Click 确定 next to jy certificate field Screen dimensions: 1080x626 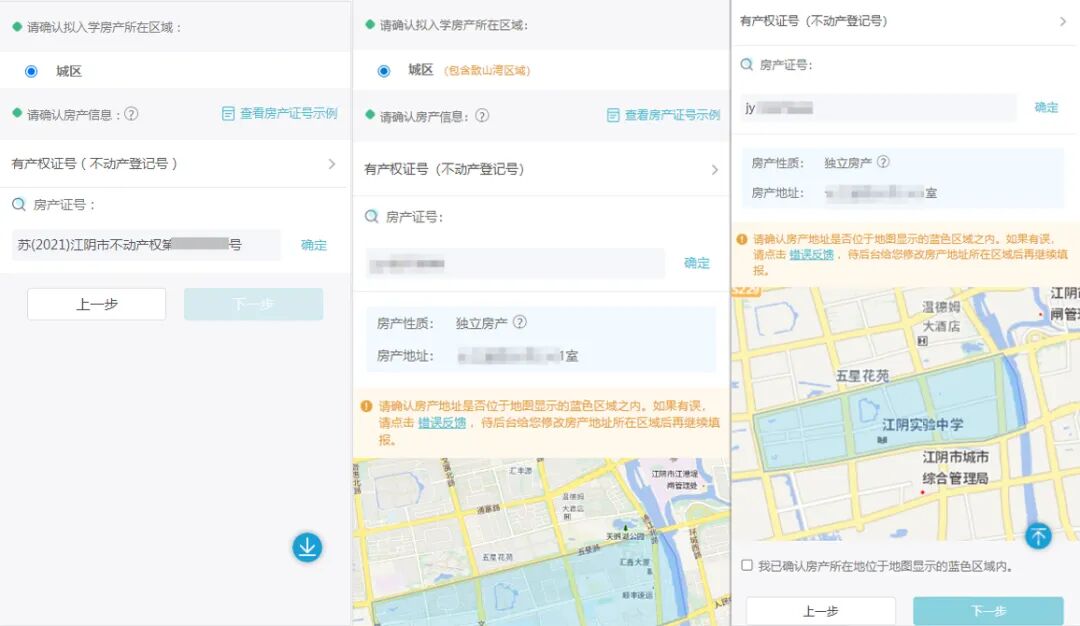(1046, 107)
